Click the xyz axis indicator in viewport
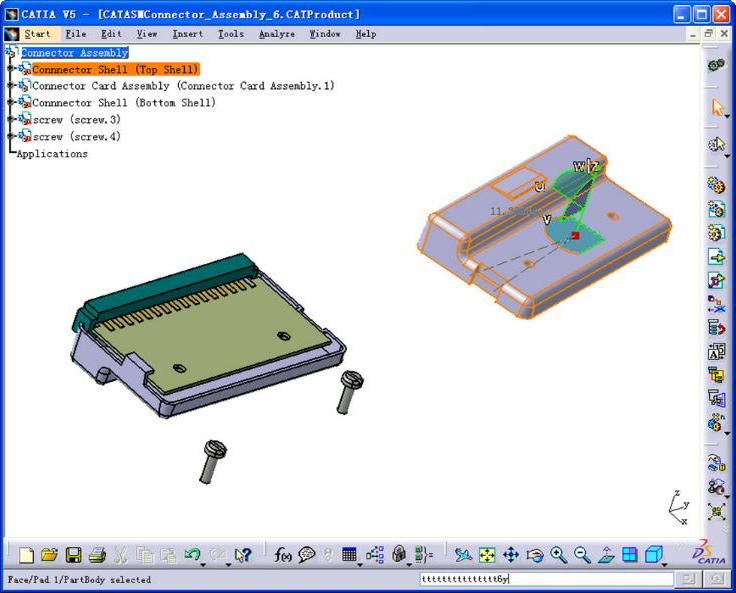 coord(679,508)
